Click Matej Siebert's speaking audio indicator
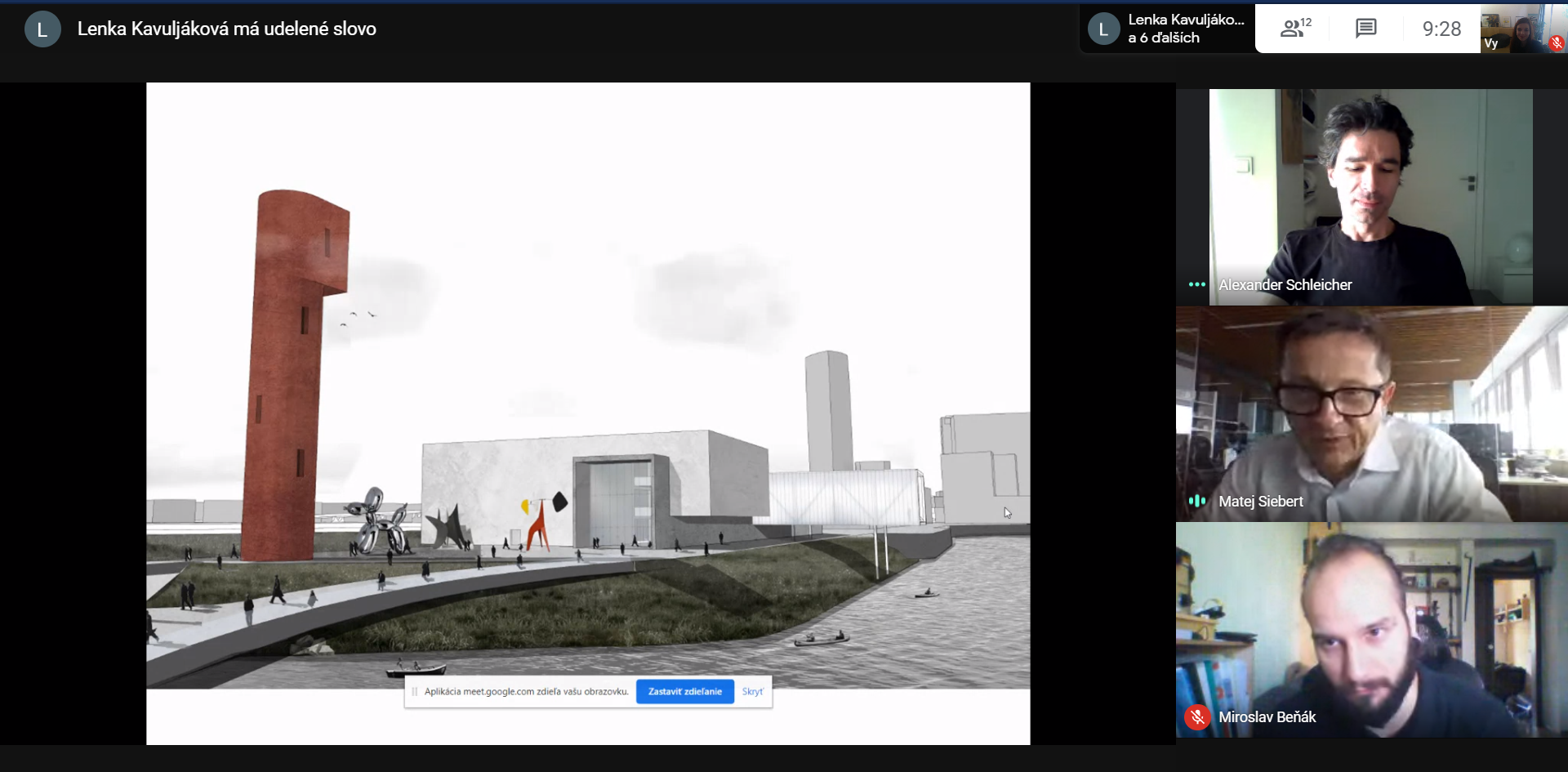Image resolution: width=1568 pixels, height=772 pixels. click(x=1197, y=501)
